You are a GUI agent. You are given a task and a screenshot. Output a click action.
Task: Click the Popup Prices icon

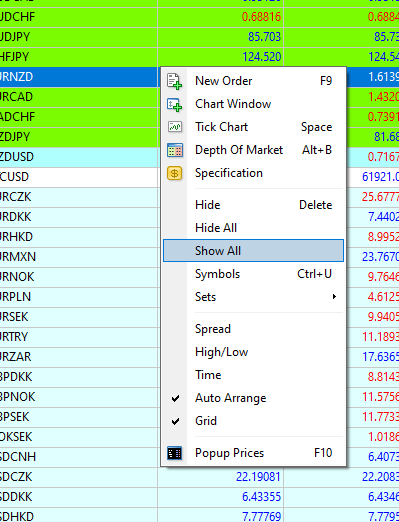[174, 453]
